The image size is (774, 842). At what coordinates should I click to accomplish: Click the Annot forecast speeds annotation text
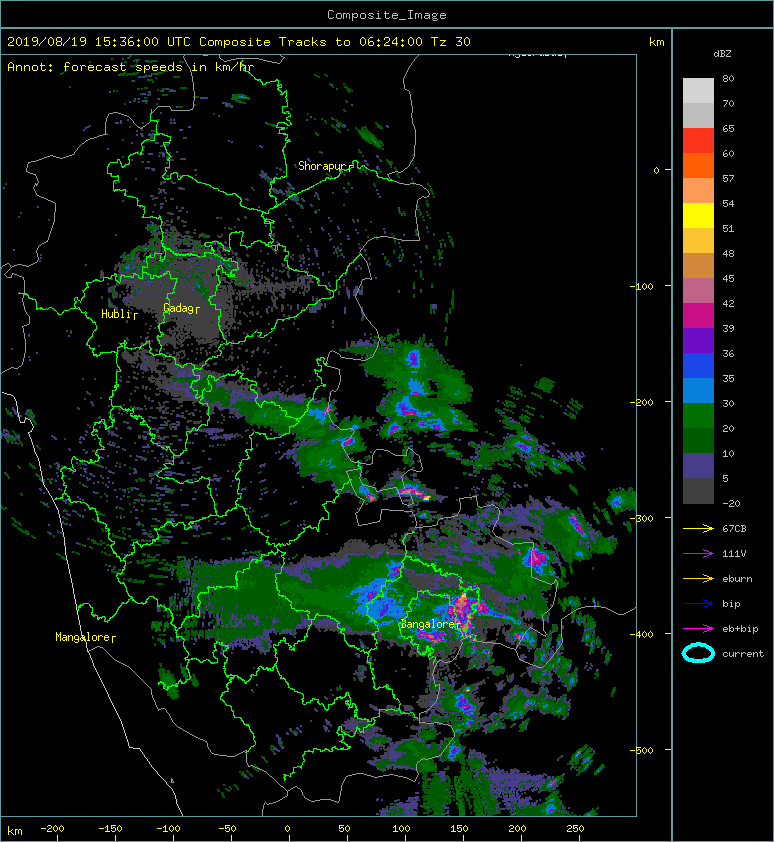click(131, 67)
